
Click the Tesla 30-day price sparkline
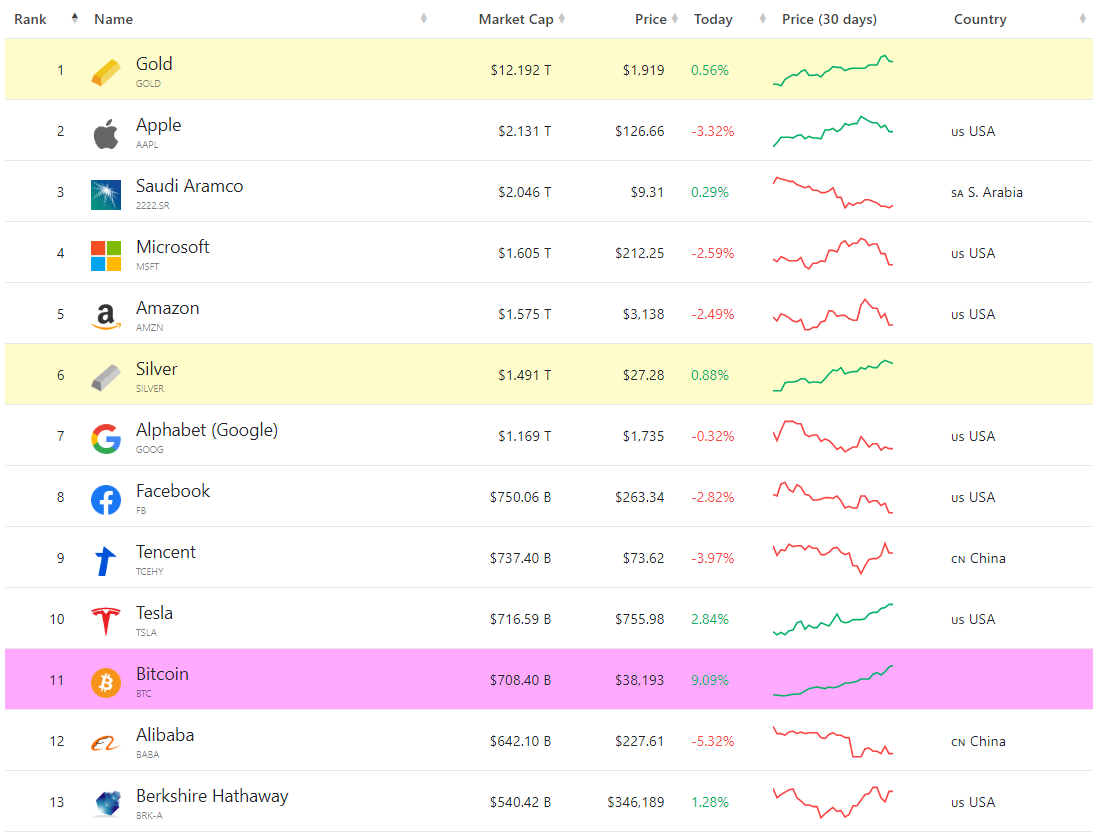tap(833, 619)
